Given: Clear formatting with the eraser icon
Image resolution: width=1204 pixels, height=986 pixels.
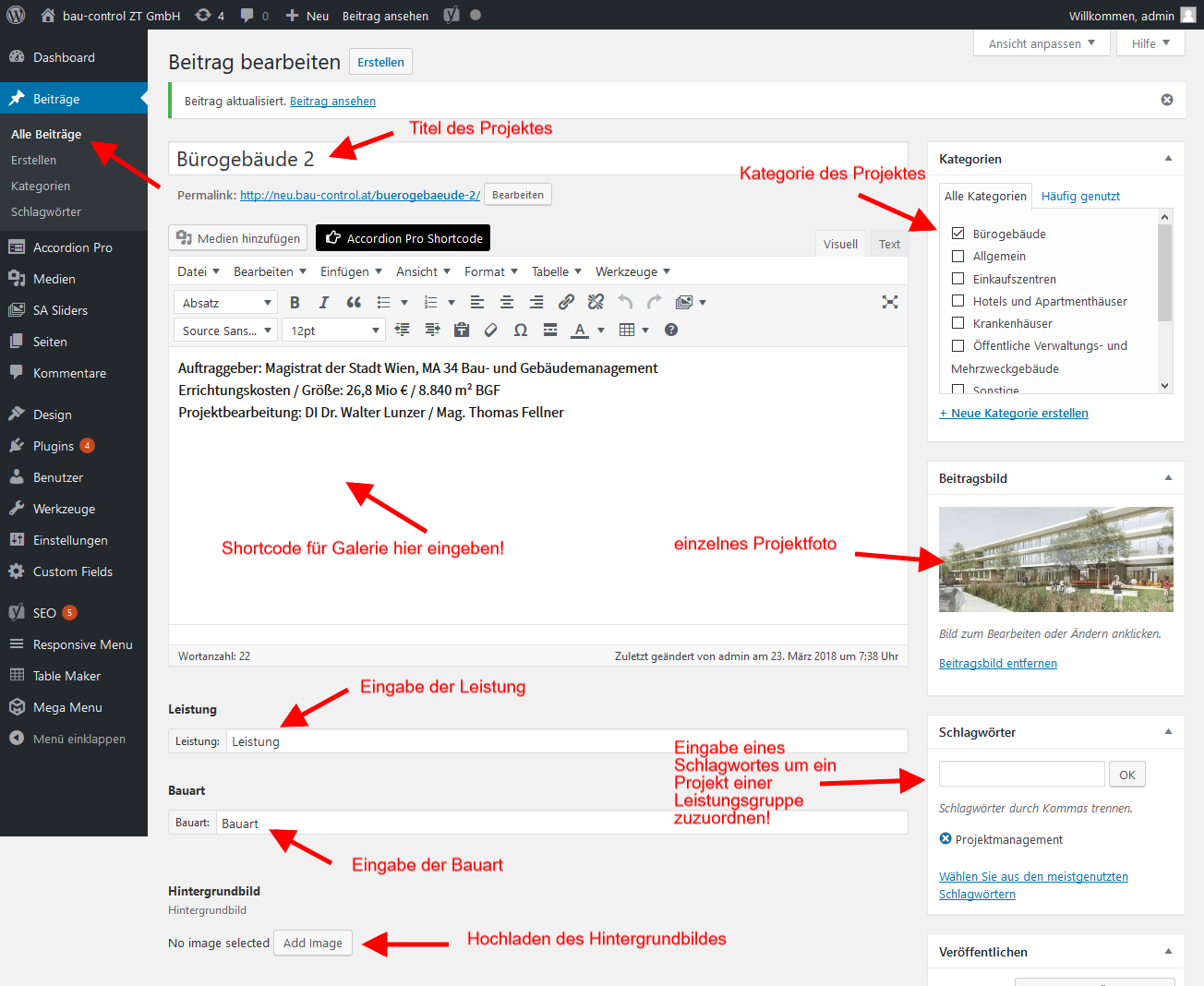Looking at the screenshot, I should pos(491,330).
